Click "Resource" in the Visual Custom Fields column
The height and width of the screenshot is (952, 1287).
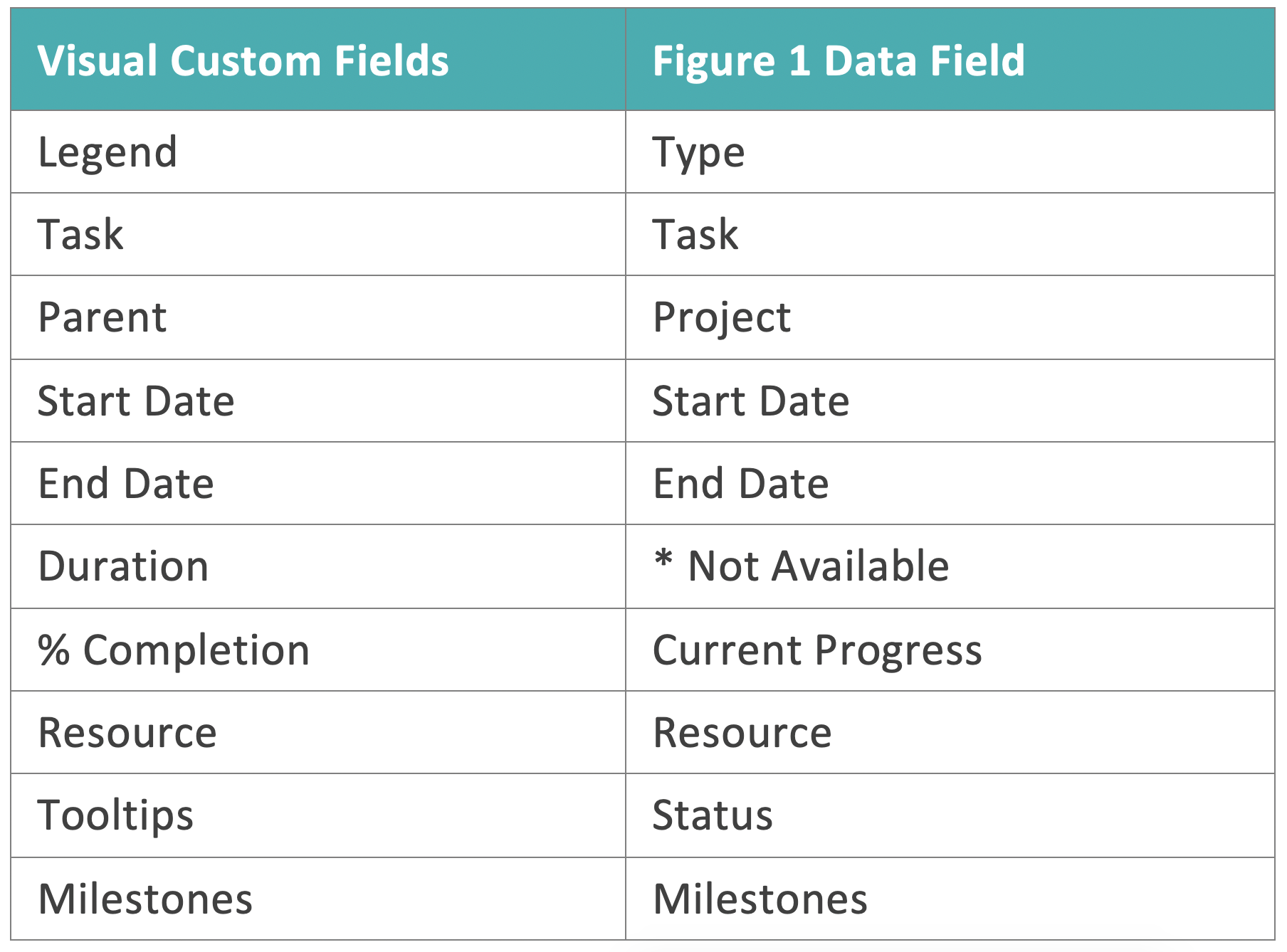127,733
